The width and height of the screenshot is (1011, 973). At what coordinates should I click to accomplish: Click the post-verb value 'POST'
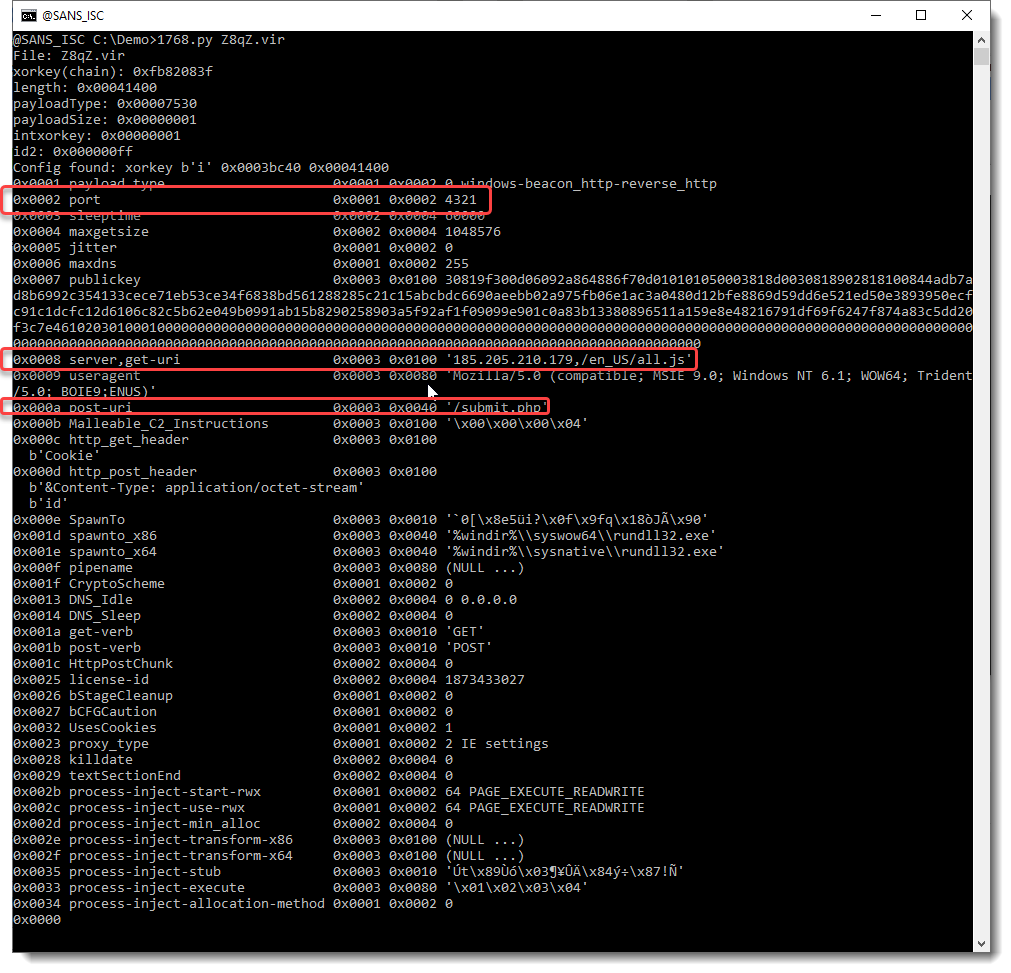[469, 648]
